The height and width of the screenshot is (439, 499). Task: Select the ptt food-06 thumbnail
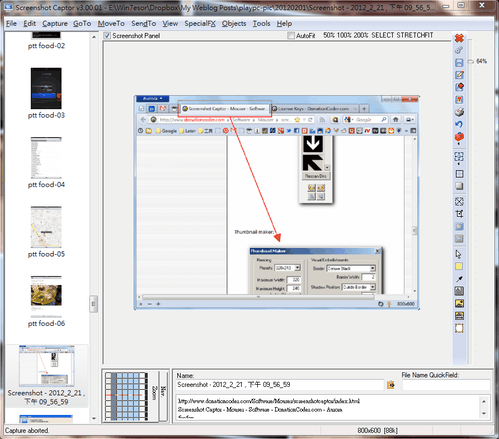click(46, 296)
